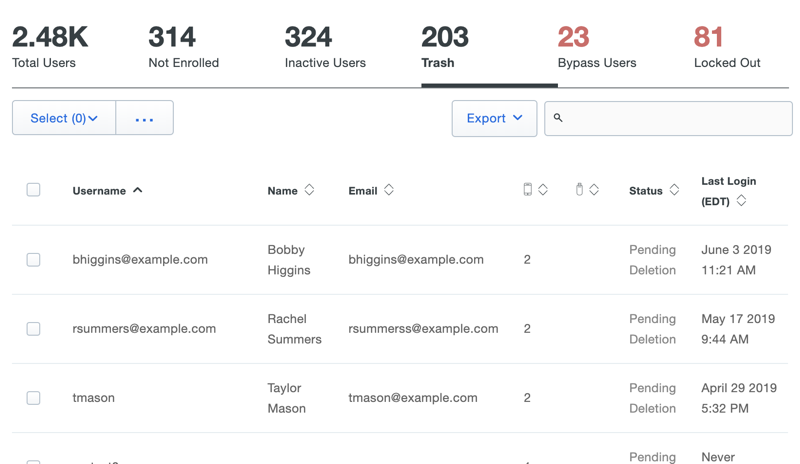Screen dimensions: 800x464
Task: Open the Locked Out tab
Action: [x=727, y=48]
